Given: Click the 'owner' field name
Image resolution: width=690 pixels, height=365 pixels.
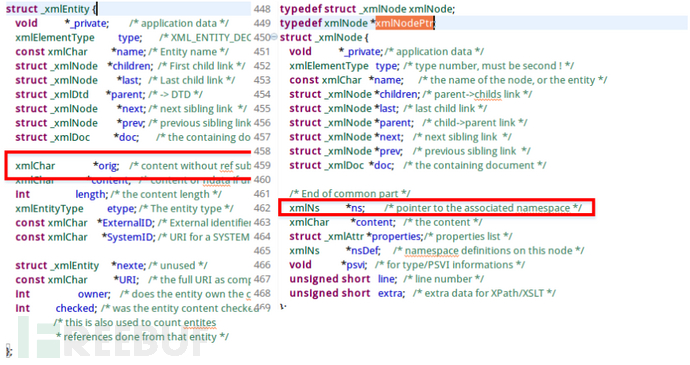Looking at the screenshot, I should pyautogui.click(x=94, y=294).
